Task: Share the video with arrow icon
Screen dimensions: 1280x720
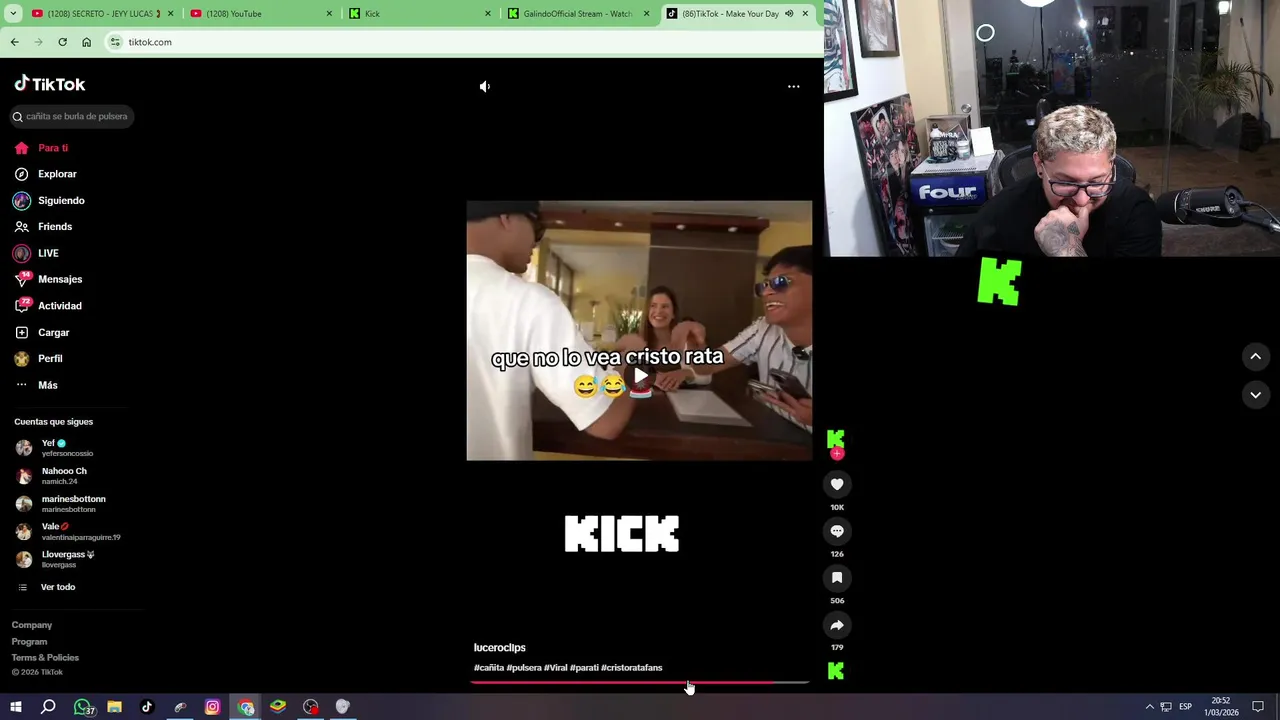Action: click(837, 625)
